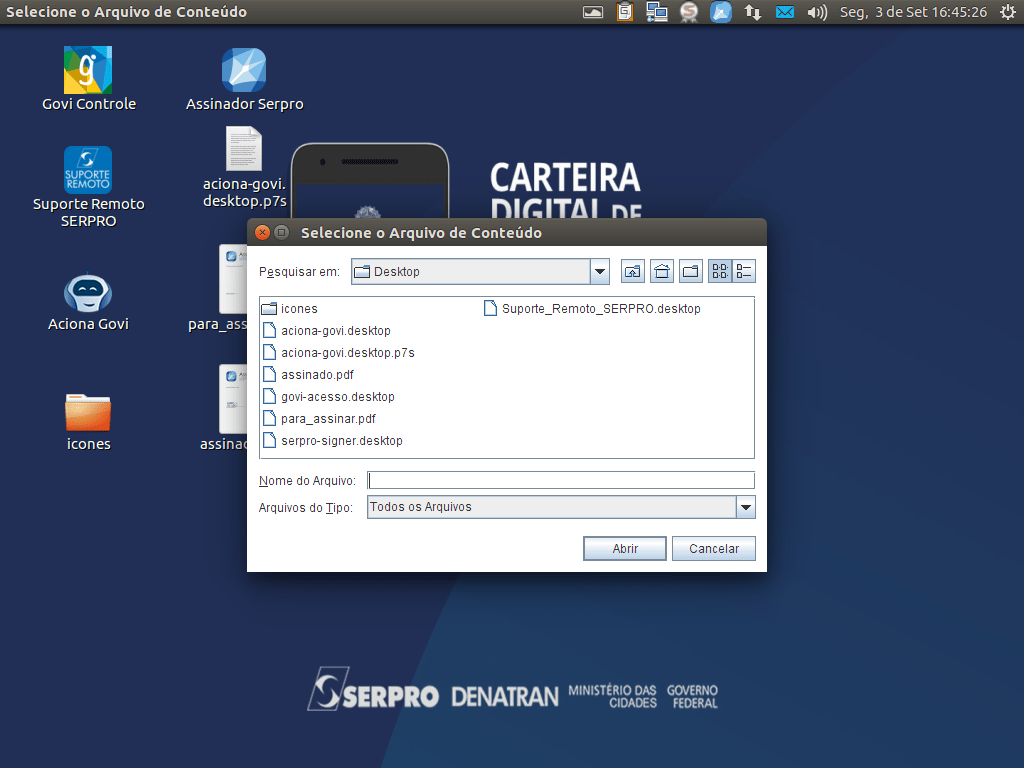Open the Govi Controle desktop icon
This screenshot has width=1024, height=768.
click(x=88, y=71)
